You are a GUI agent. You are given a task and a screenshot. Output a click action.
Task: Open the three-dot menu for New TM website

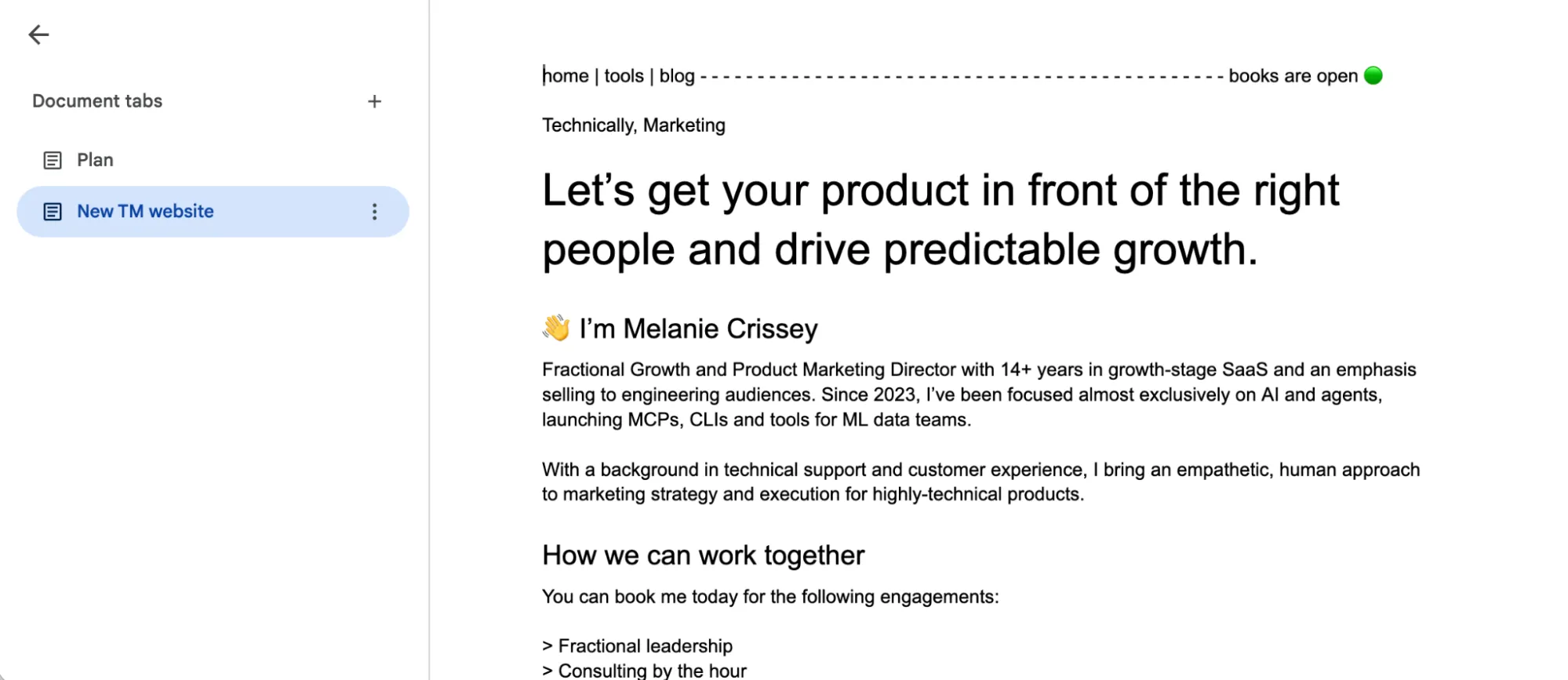pyautogui.click(x=375, y=211)
